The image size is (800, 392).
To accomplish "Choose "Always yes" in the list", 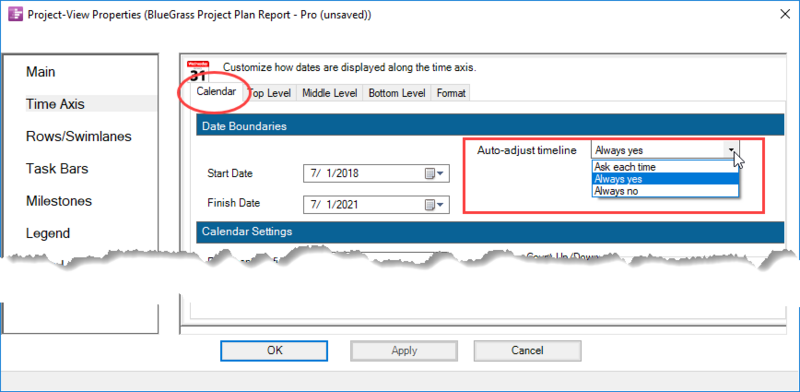I will coord(665,179).
